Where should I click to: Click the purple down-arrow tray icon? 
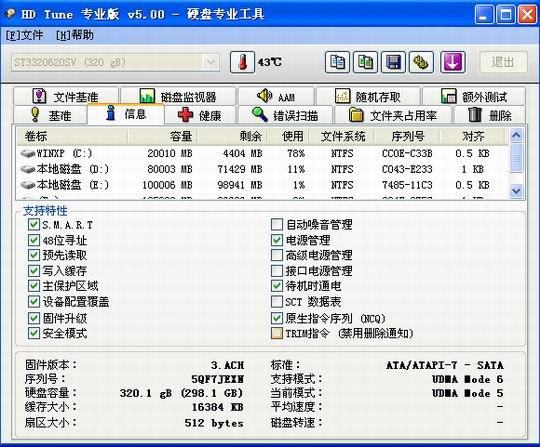(x=453, y=62)
